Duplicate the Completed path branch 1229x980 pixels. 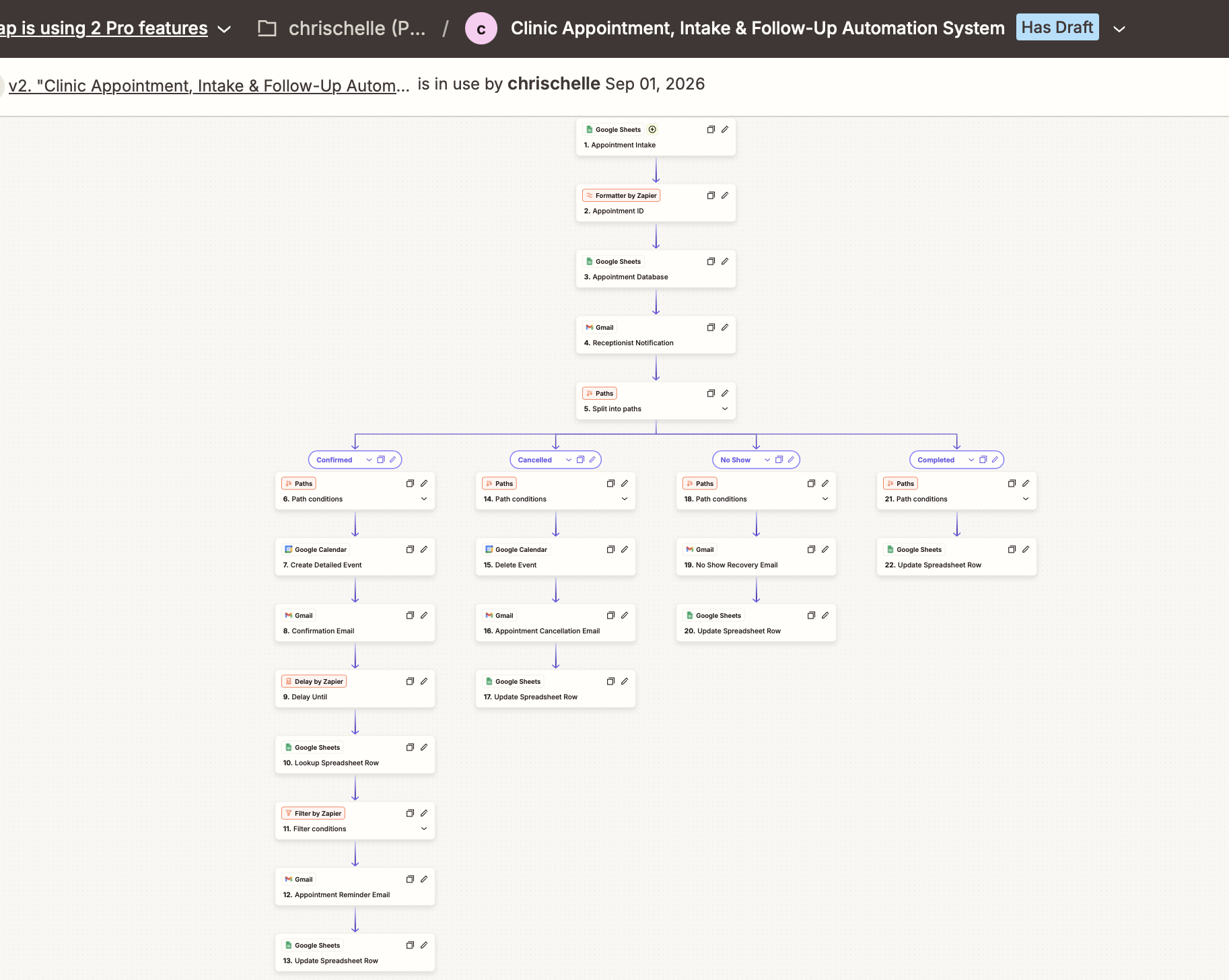pyautogui.click(x=983, y=460)
